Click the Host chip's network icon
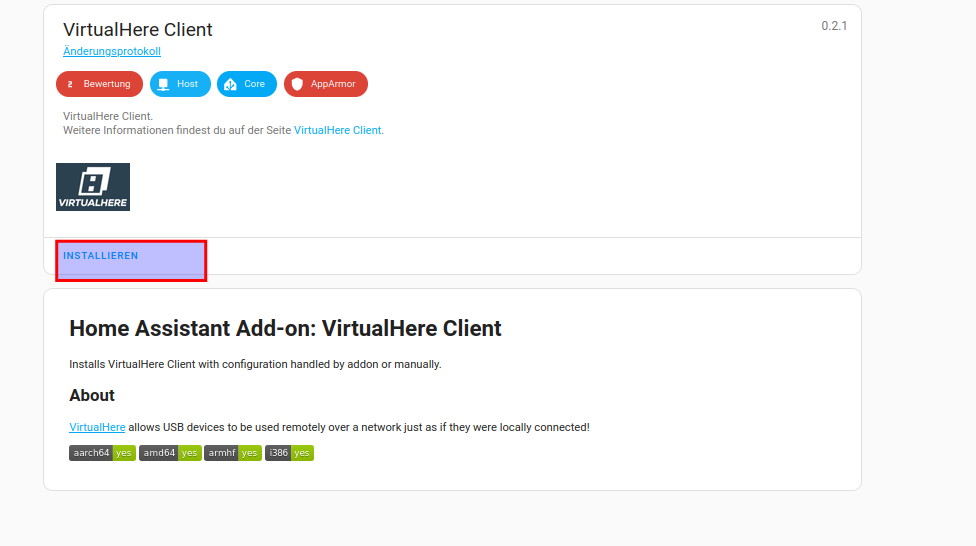 (163, 85)
